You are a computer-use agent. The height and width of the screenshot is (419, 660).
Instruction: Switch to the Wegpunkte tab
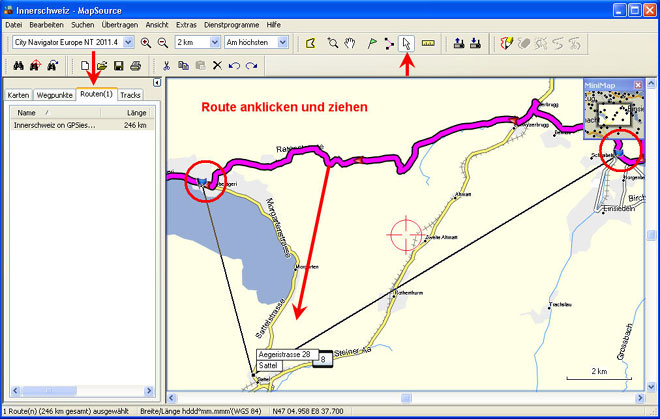[54, 95]
